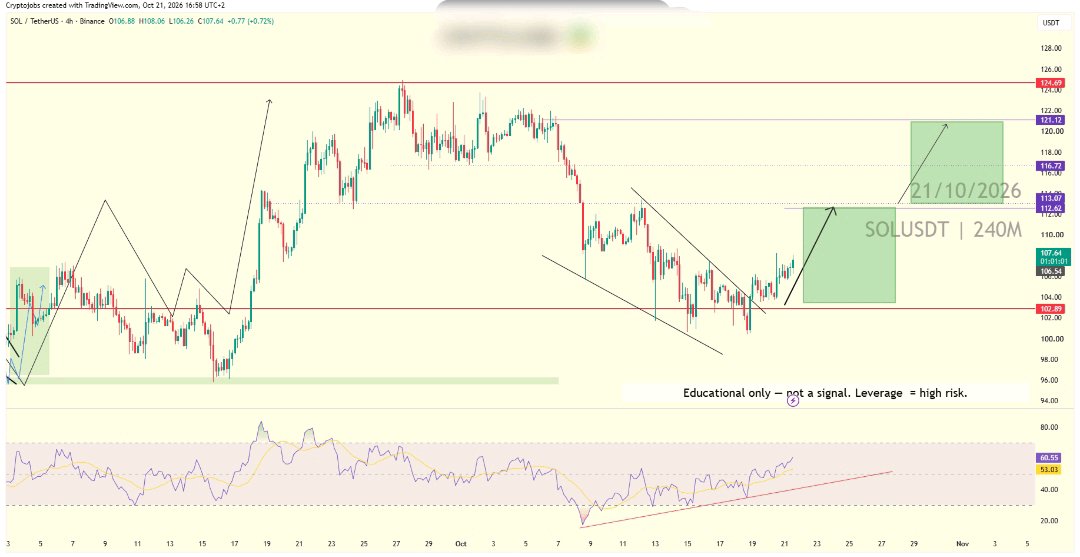Click the 128.00 price scale value
The image size is (1080, 557).
(x=1050, y=48)
